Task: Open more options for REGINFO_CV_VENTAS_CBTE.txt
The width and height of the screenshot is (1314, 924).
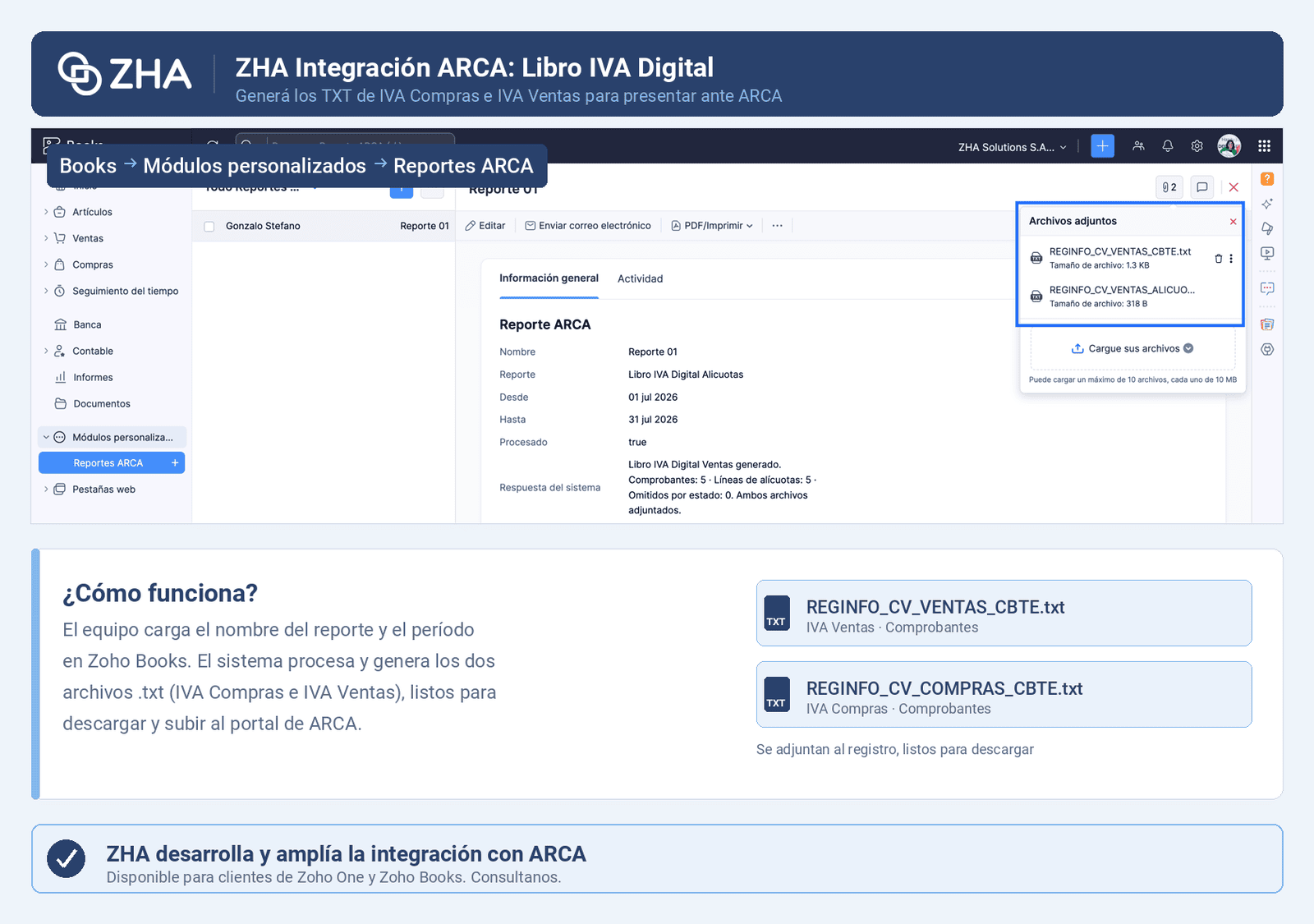Action: [x=1231, y=259]
